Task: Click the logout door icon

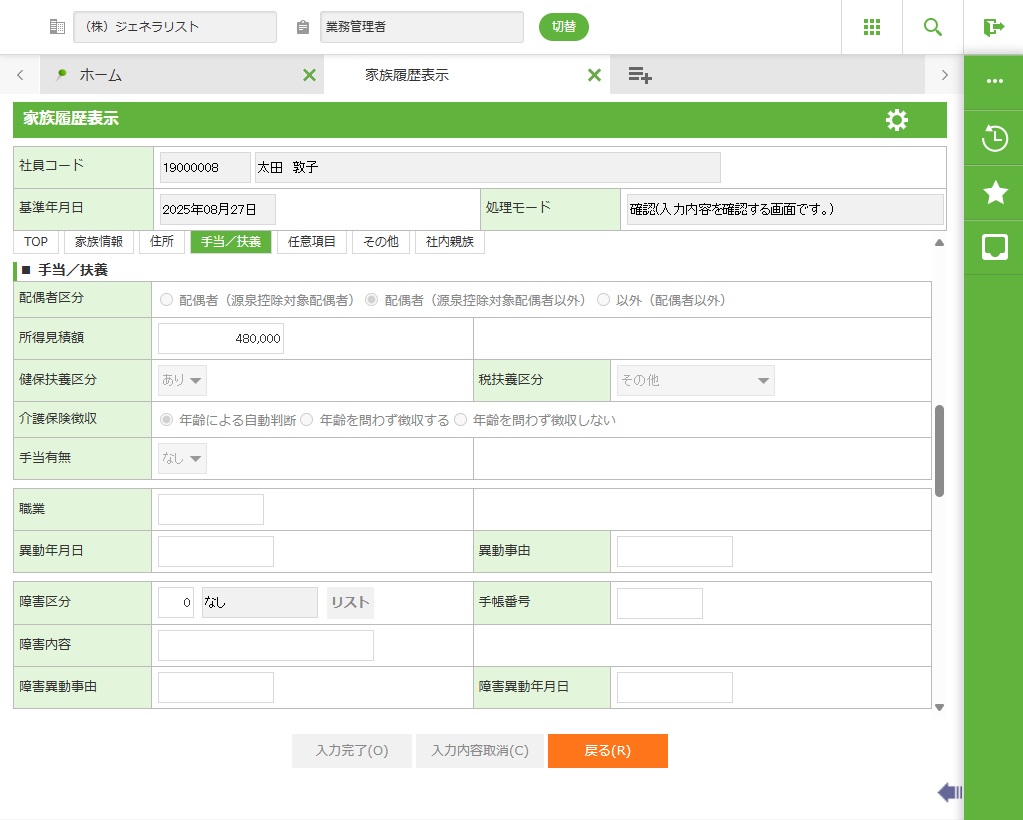Action: tap(993, 27)
